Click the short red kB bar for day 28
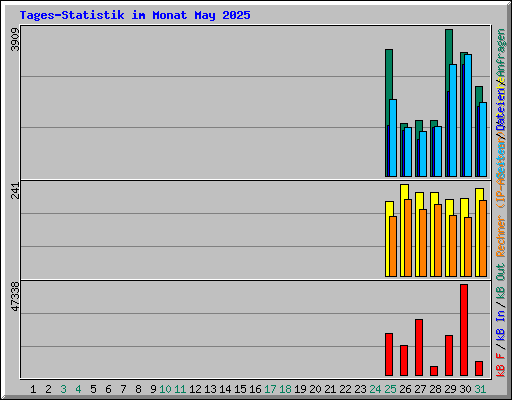This screenshot has width=512, height=400. pyautogui.click(x=434, y=371)
